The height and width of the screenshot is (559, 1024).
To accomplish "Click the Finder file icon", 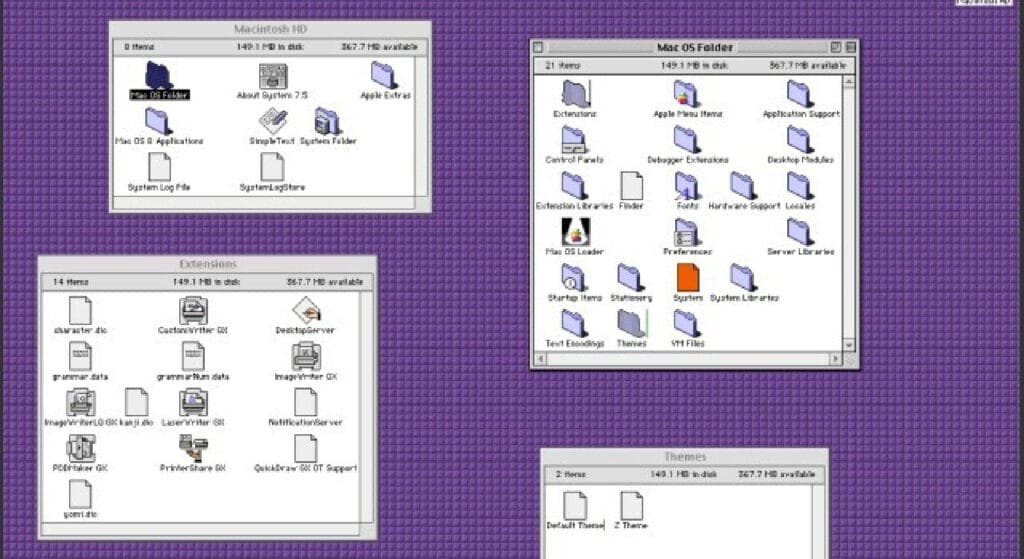I will (632, 186).
